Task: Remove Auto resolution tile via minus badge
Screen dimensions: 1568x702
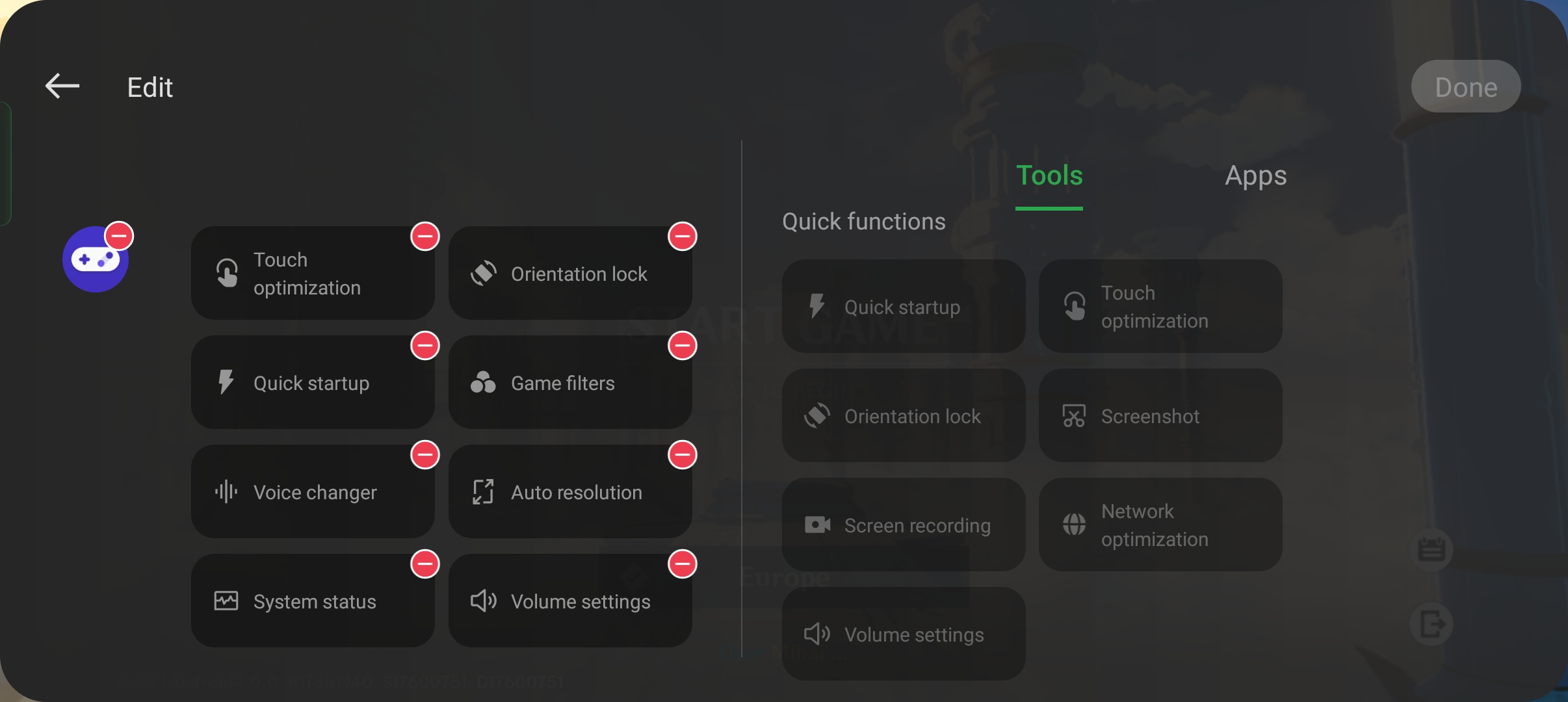Action: click(x=683, y=455)
